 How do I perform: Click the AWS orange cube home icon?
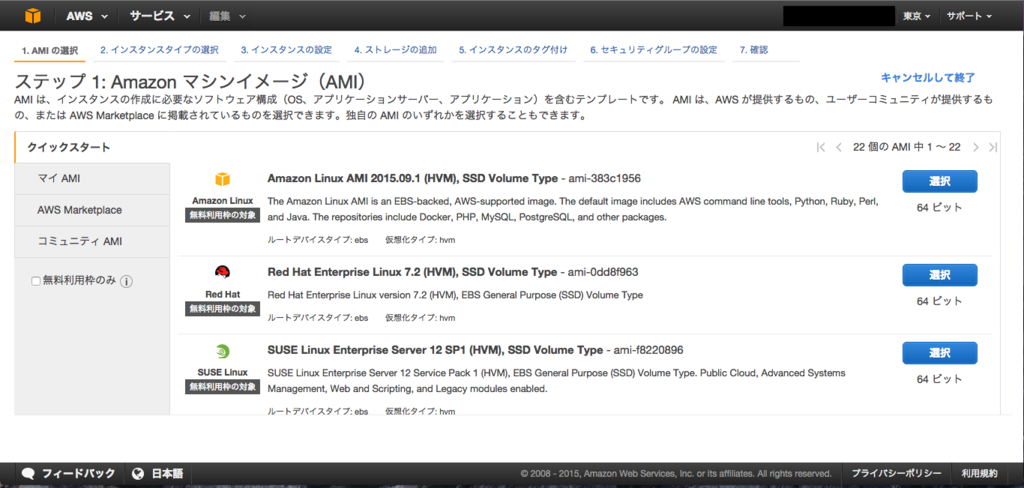tap(33, 16)
